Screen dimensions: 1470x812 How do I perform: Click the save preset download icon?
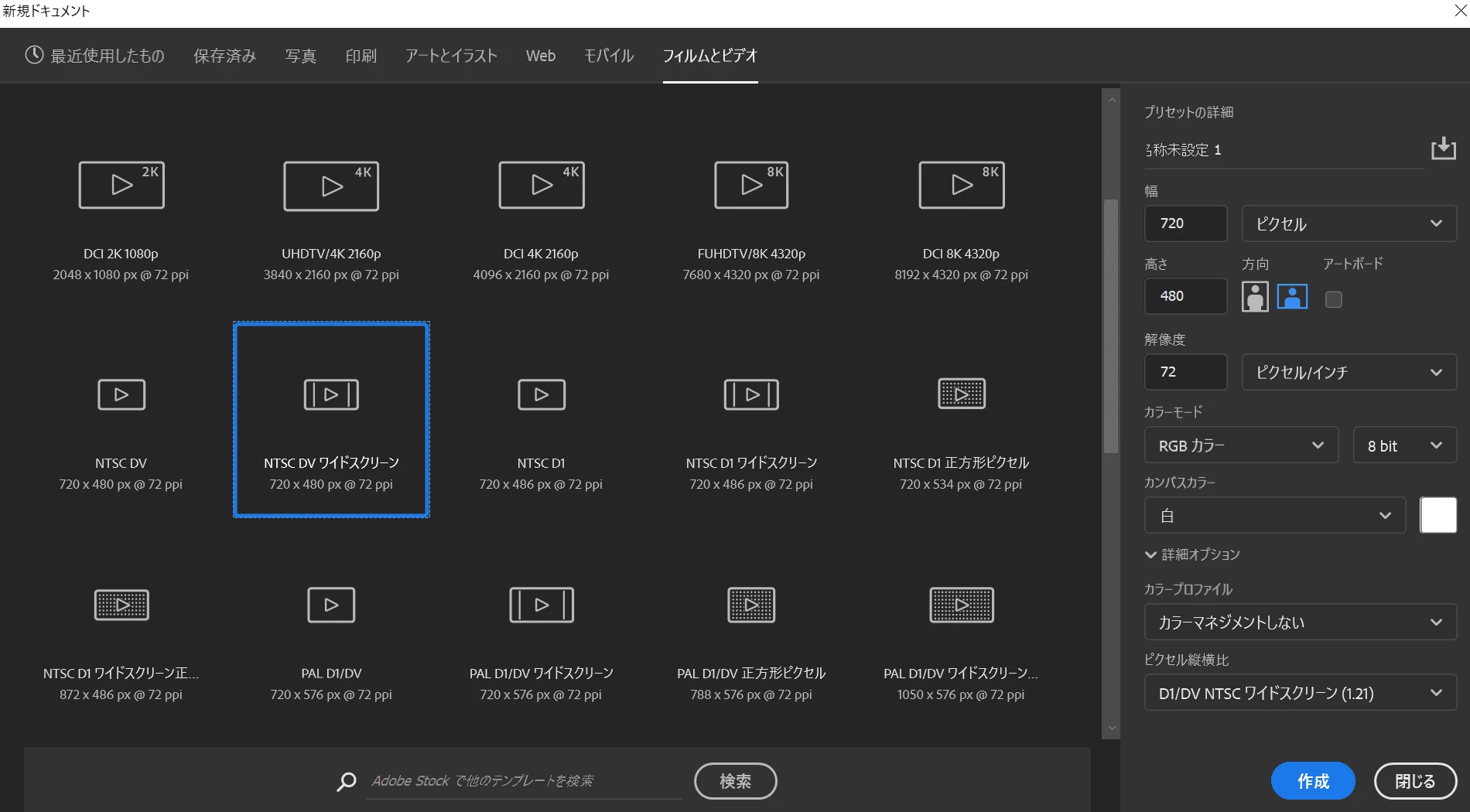[1443, 148]
